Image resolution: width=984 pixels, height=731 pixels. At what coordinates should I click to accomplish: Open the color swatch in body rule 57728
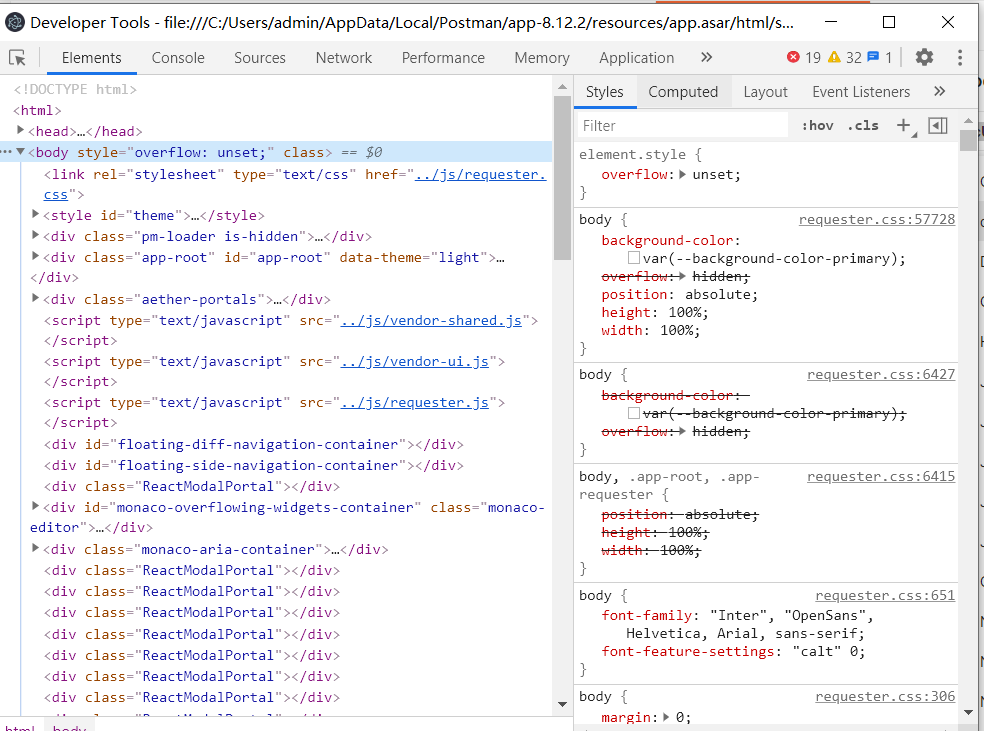coord(634,258)
